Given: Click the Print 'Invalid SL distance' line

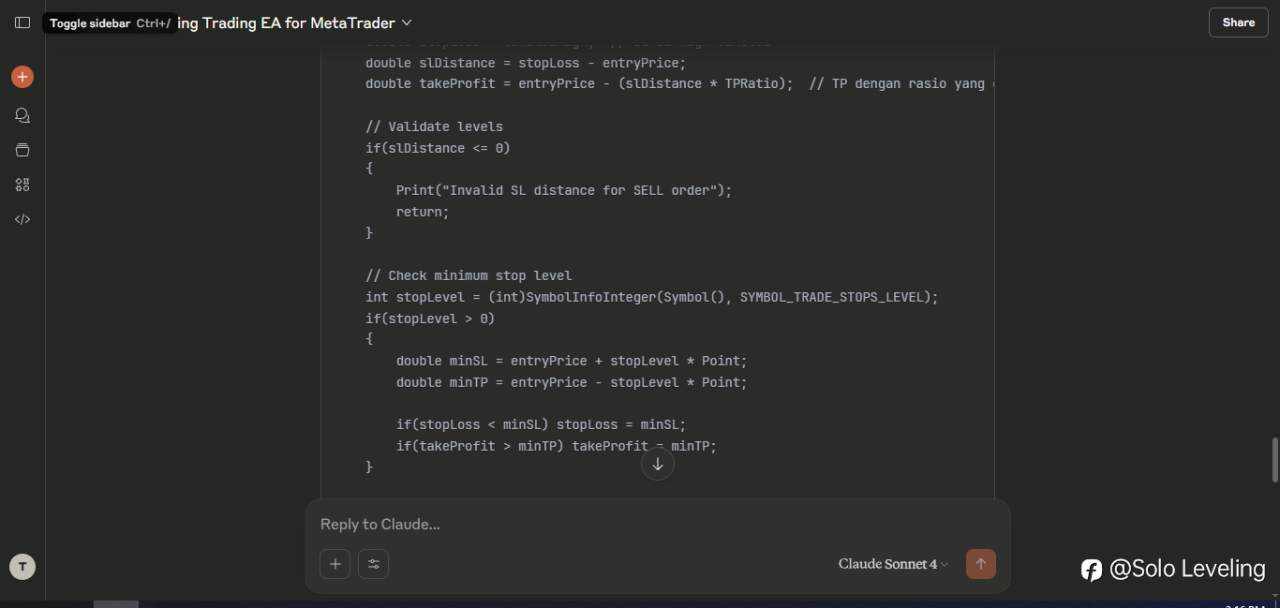Looking at the screenshot, I should (564, 190).
